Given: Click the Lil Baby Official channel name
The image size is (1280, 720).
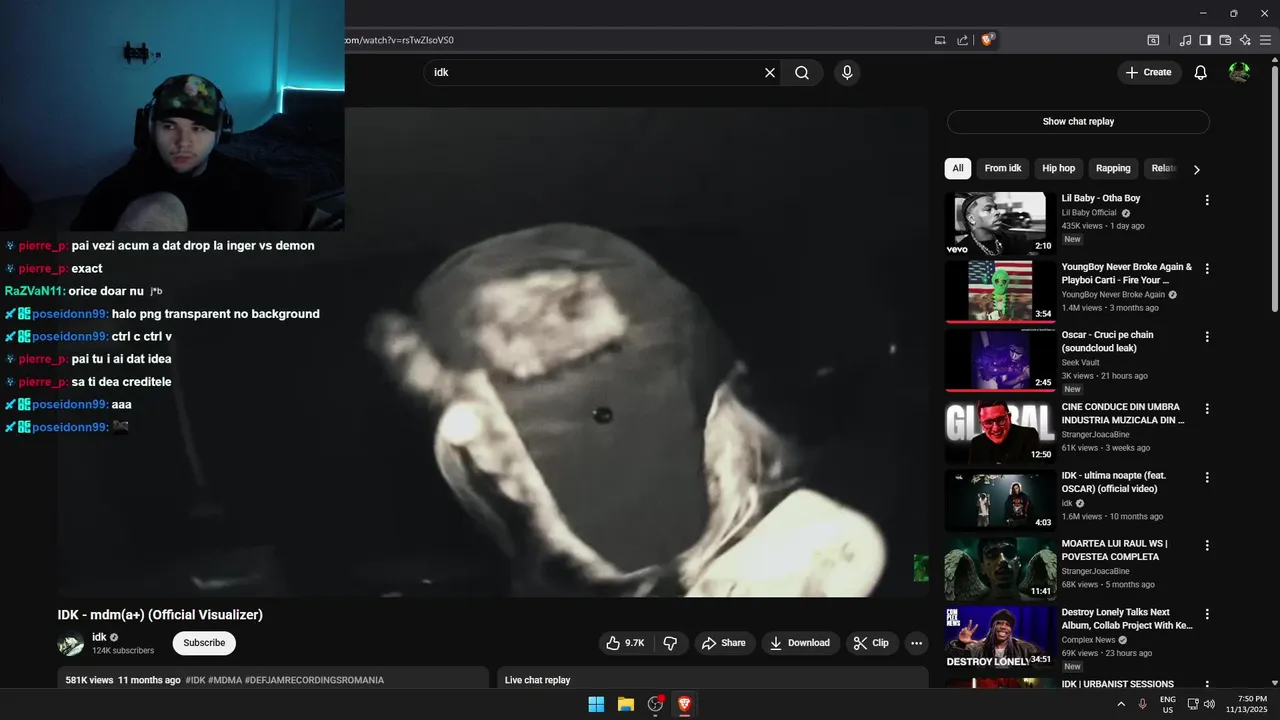Looking at the screenshot, I should 1089,213.
